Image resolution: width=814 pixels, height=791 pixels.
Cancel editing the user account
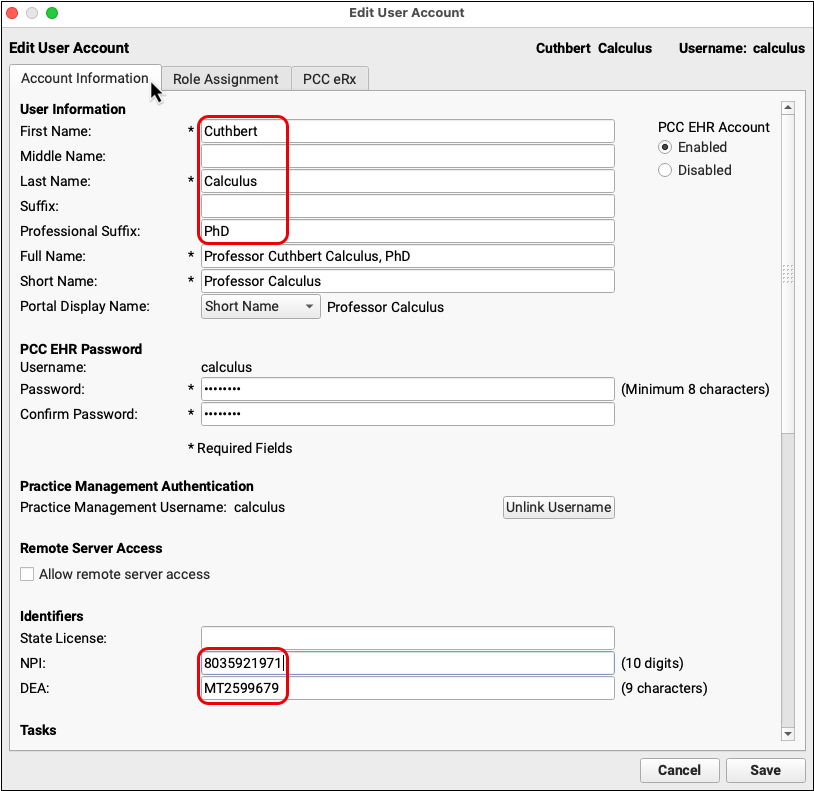tap(679, 770)
